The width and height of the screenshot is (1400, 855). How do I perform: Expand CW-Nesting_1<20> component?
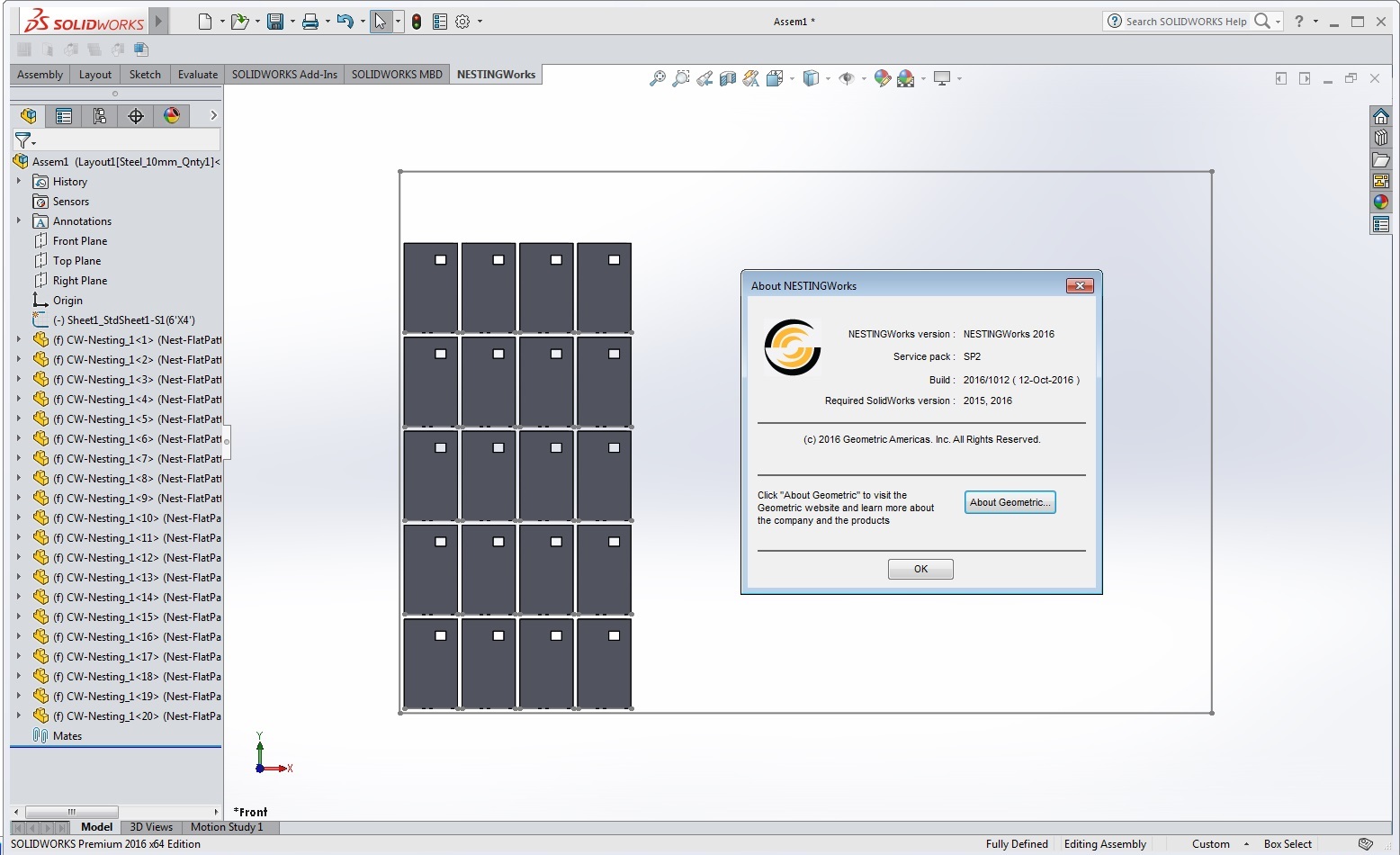19,715
